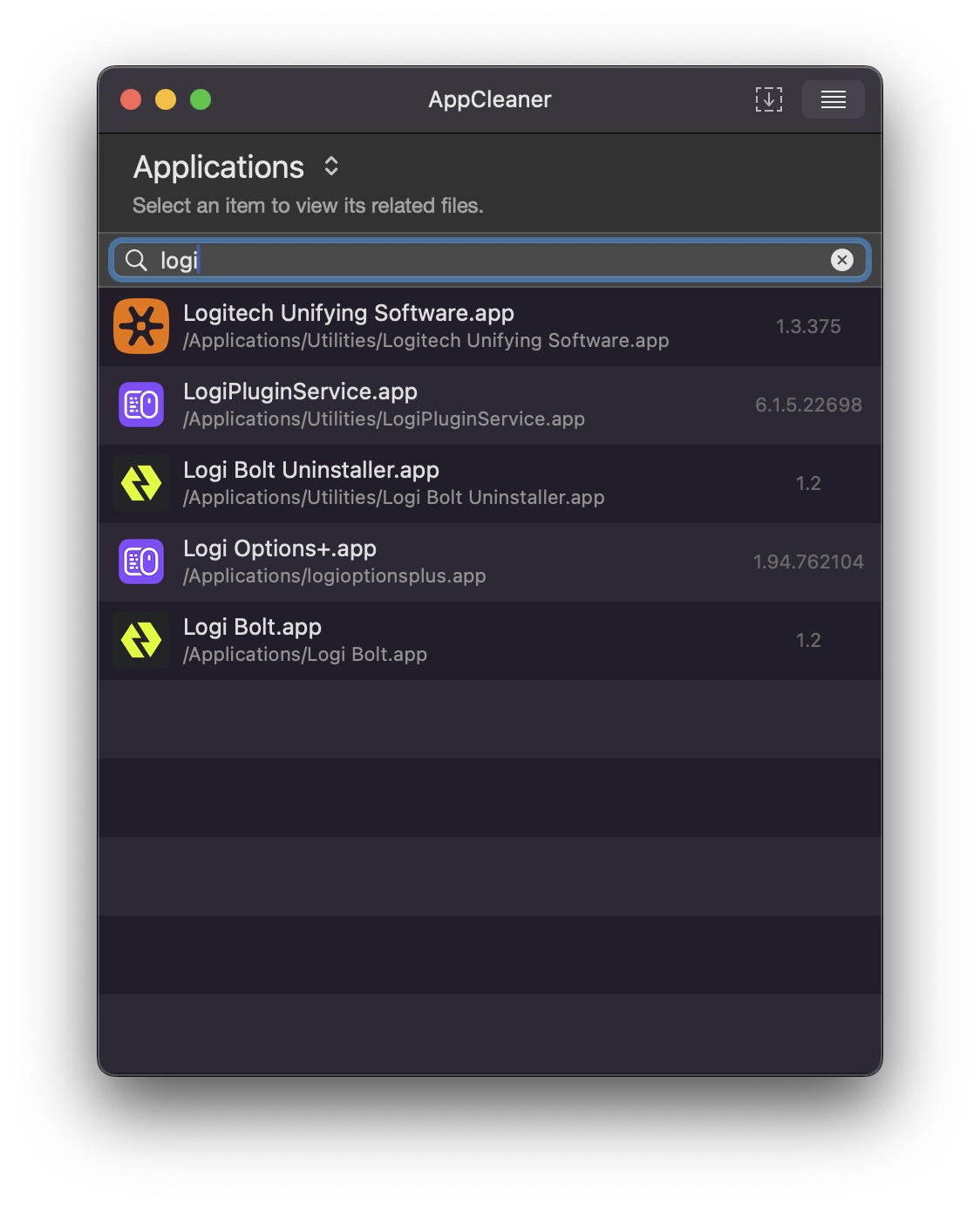980x1205 pixels.
Task: Click the Logi Bolt Uninstaller.app path text
Action: tap(394, 498)
